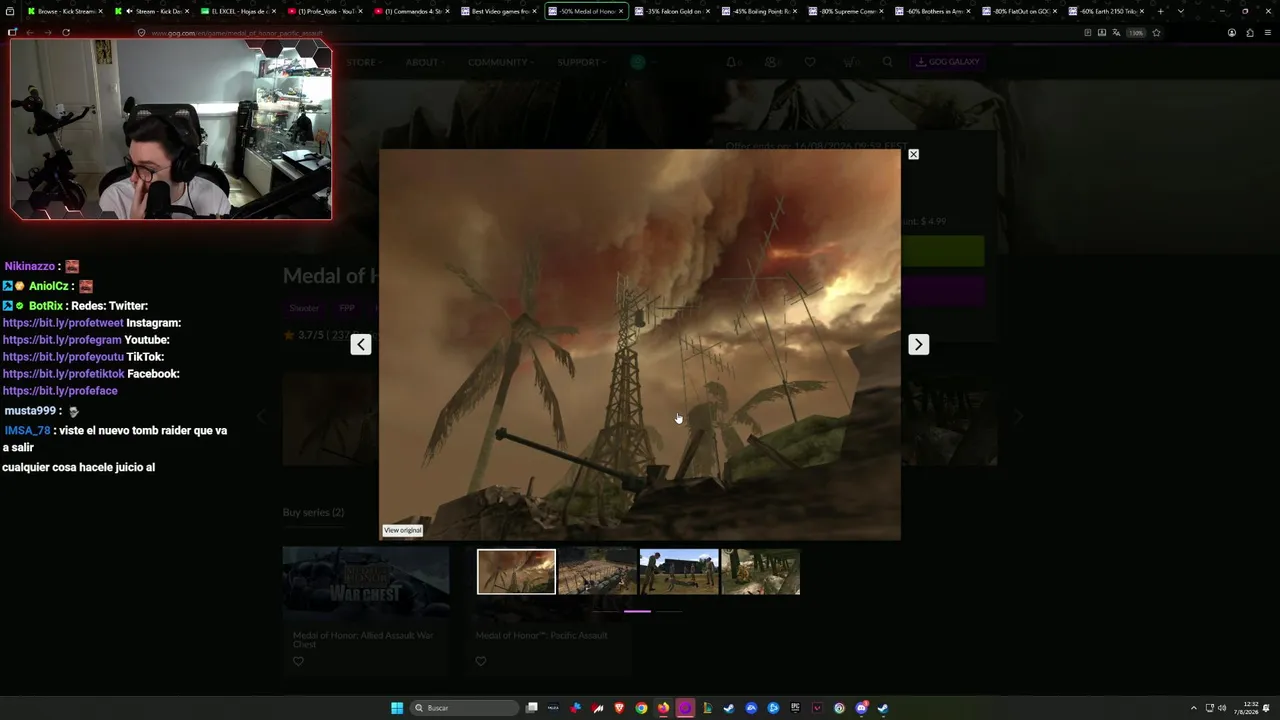Open the GOG SUPPORT menu
Screen dimensions: 1280x720
581,62
